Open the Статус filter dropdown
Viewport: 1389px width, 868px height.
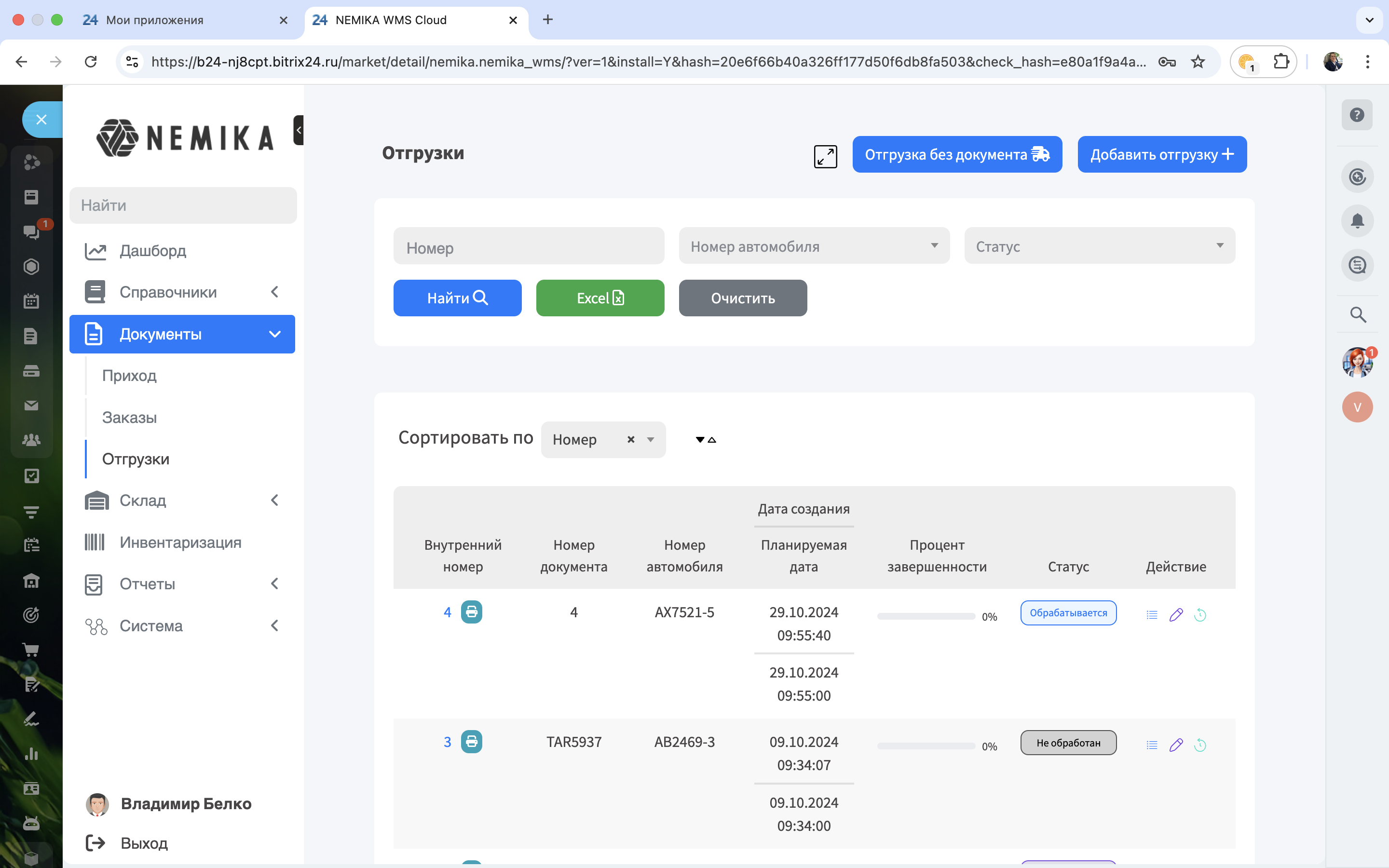[x=1099, y=246]
